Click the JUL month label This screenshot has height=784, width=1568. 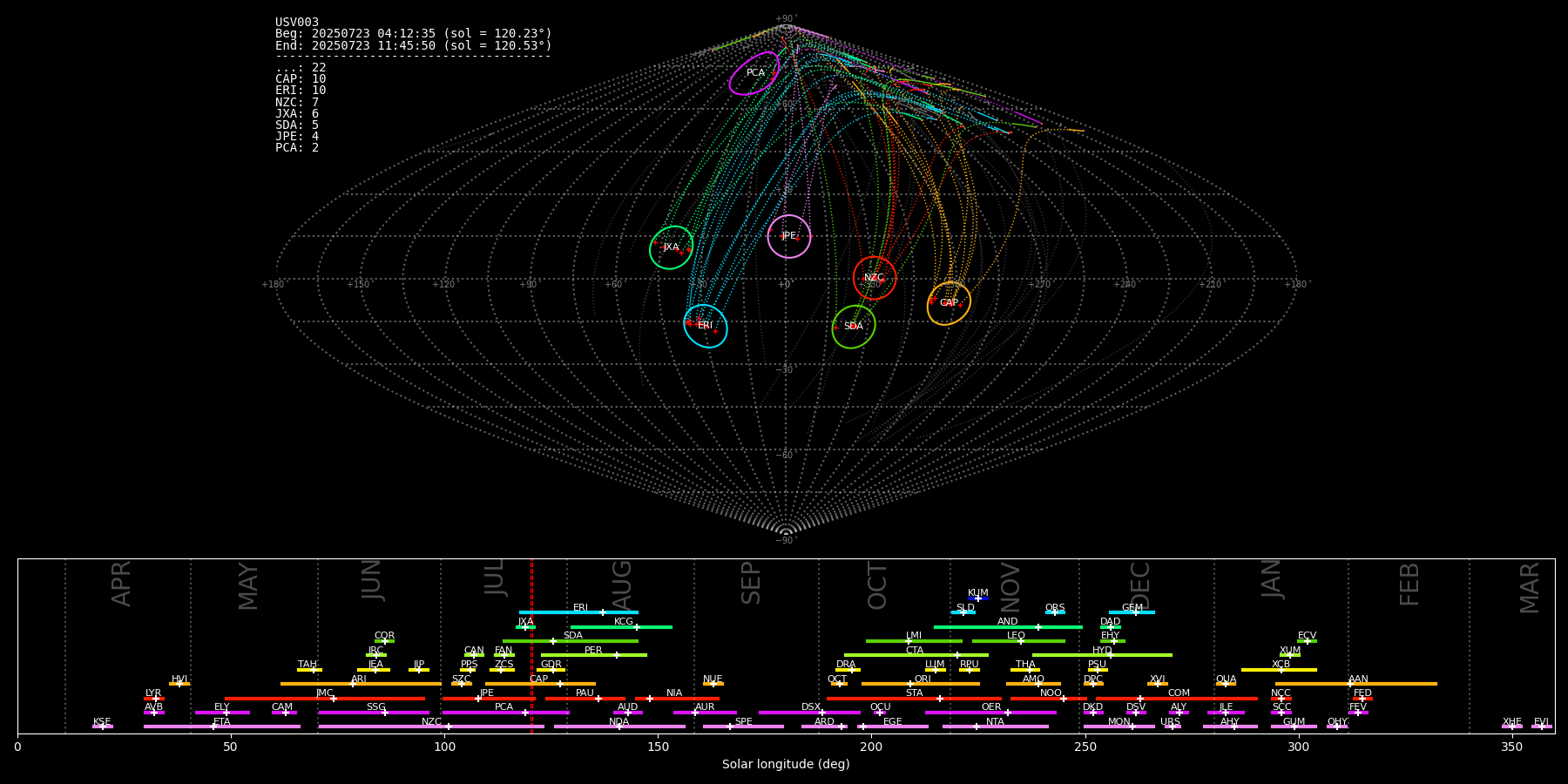495,577
